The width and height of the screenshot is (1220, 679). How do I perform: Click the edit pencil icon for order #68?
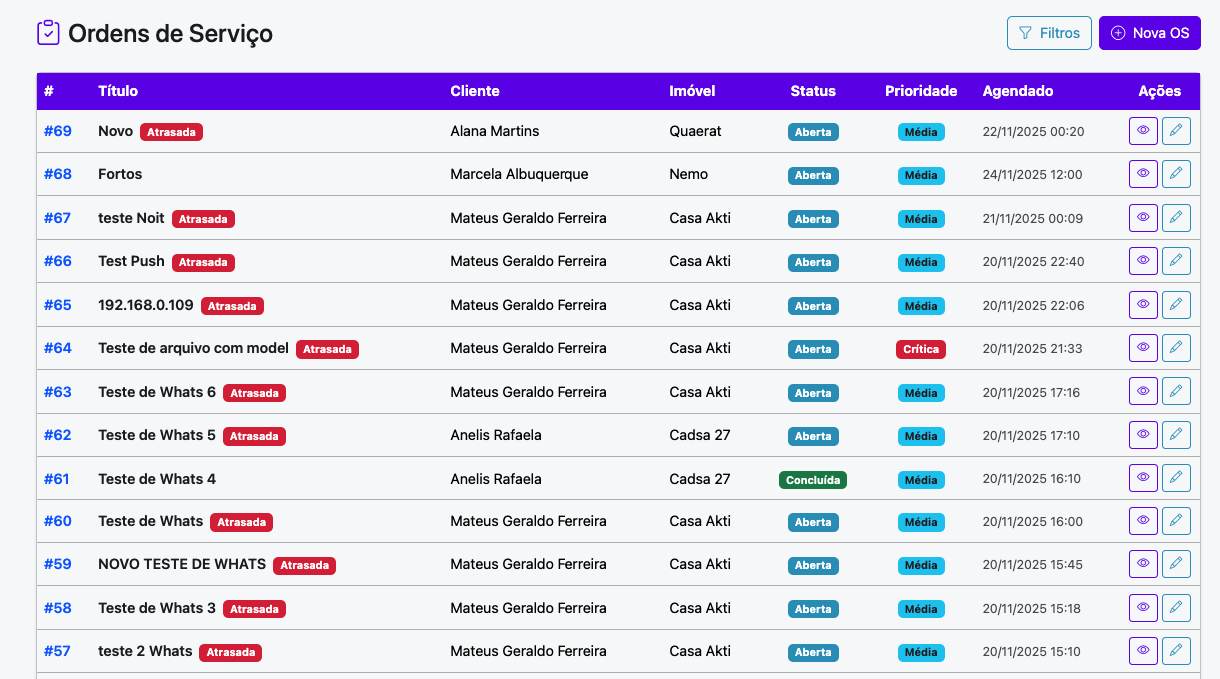1176,174
